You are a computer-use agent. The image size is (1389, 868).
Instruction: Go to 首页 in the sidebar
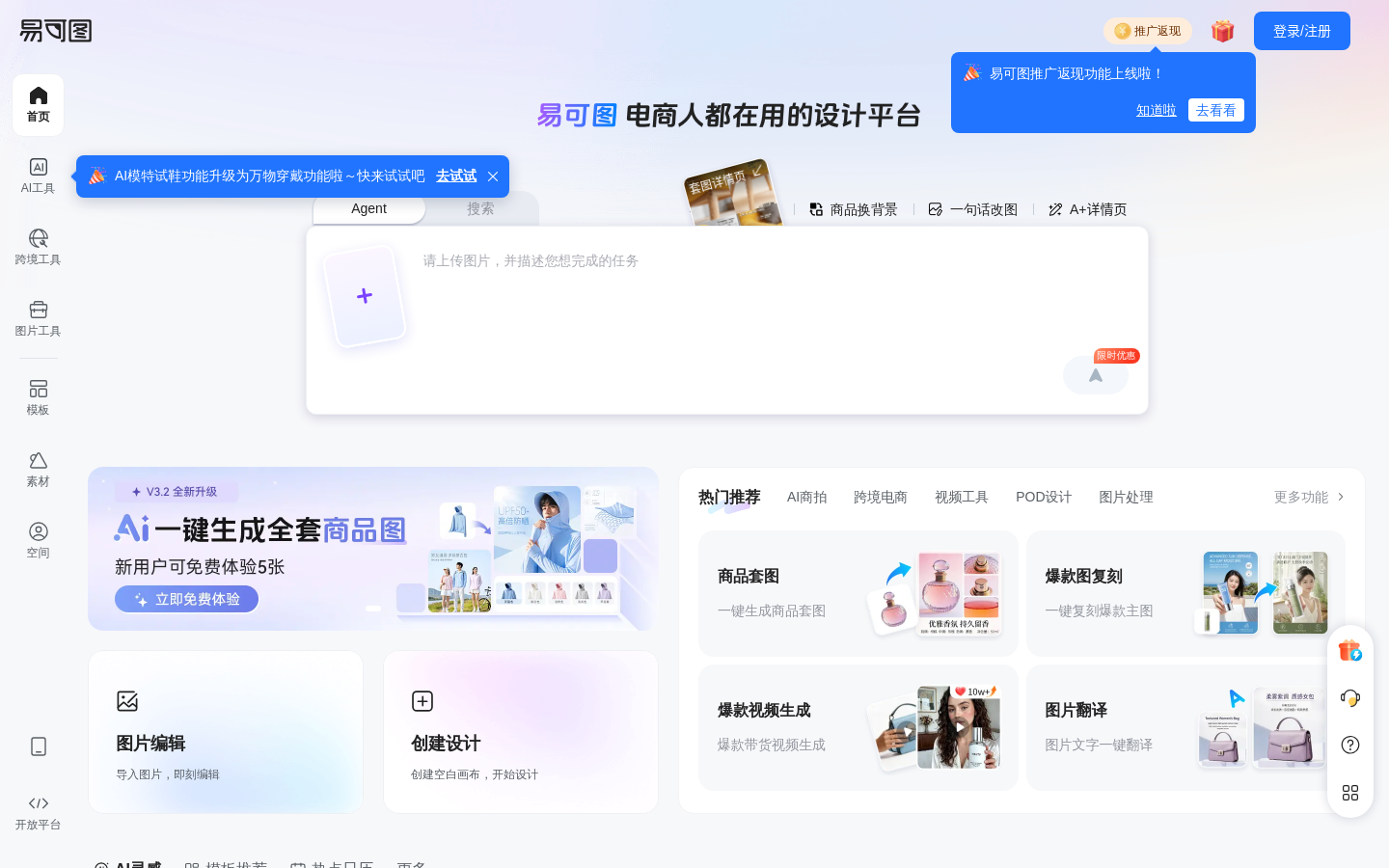click(39, 105)
